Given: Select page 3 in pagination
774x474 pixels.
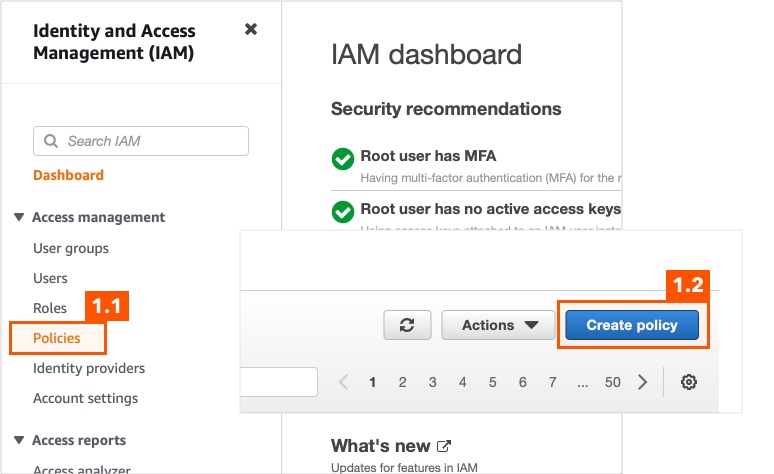Looking at the screenshot, I should (432, 382).
